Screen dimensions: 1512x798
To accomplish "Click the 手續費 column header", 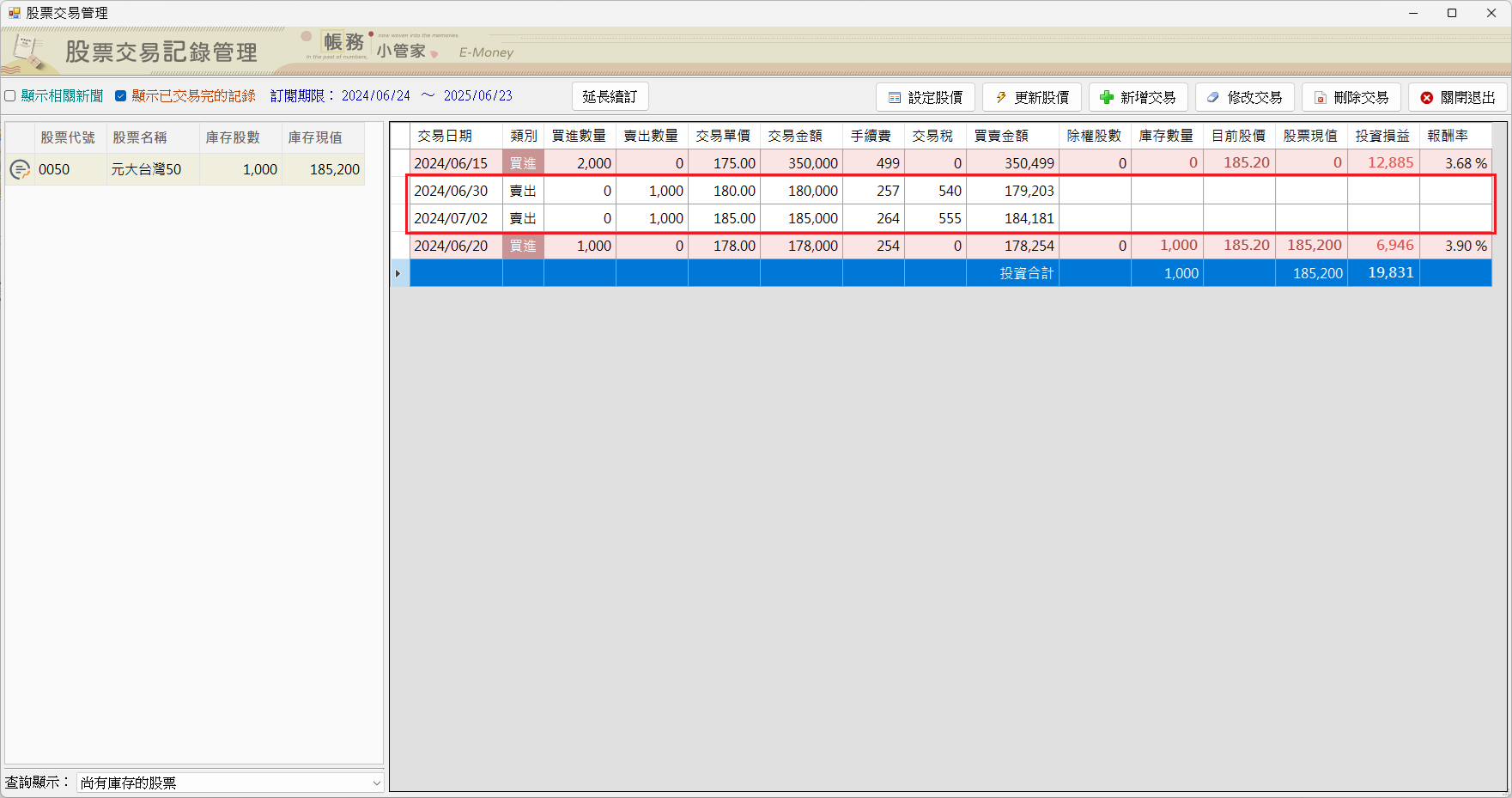I will pyautogui.click(x=873, y=136).
